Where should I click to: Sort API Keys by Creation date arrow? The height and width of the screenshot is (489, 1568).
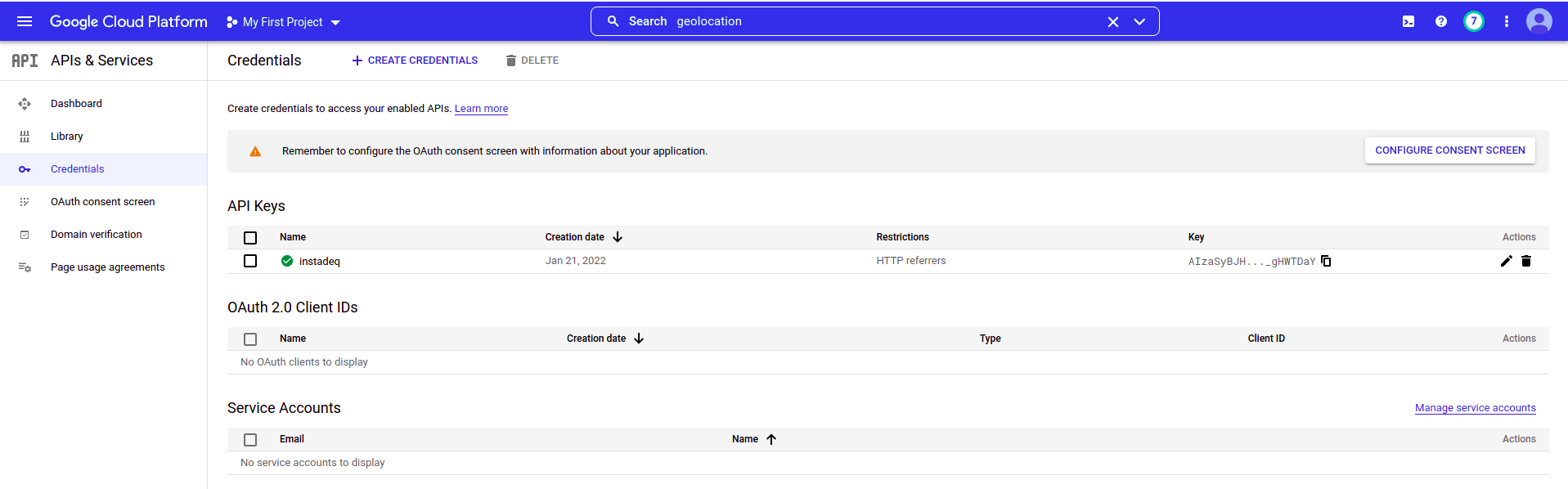[618, 237]
